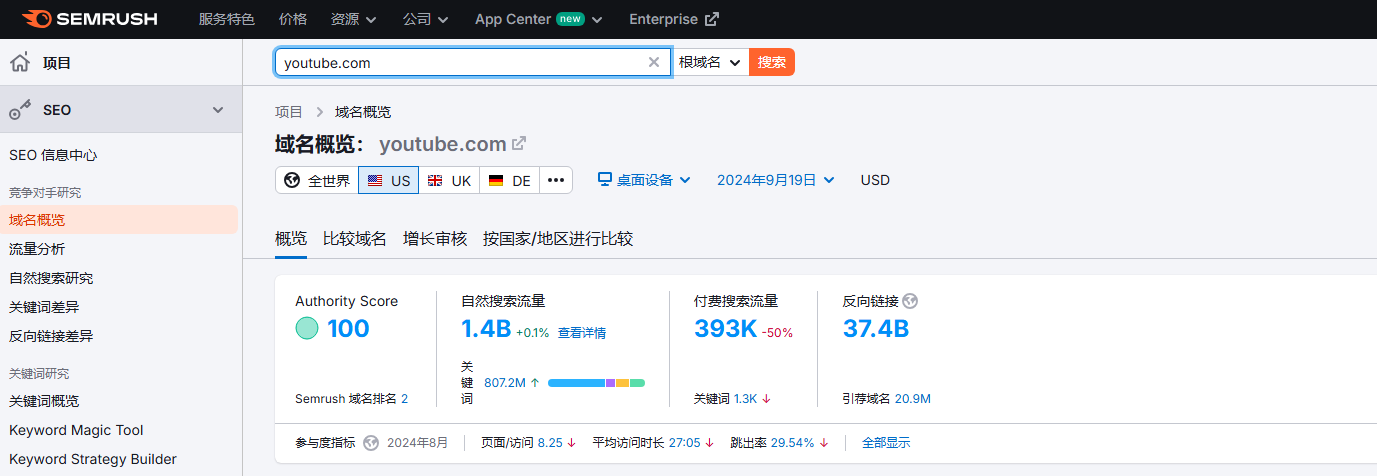Open youtube.com external link icon
Image resolution: width=1377 pixels, height=476 pixels.
(519, 143)
